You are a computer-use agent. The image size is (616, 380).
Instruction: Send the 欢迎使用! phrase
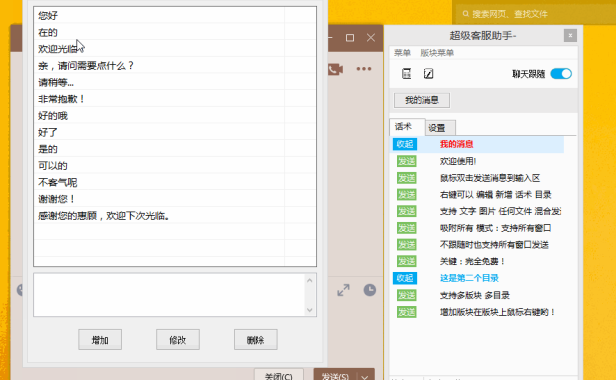click(x=406, y=161)
